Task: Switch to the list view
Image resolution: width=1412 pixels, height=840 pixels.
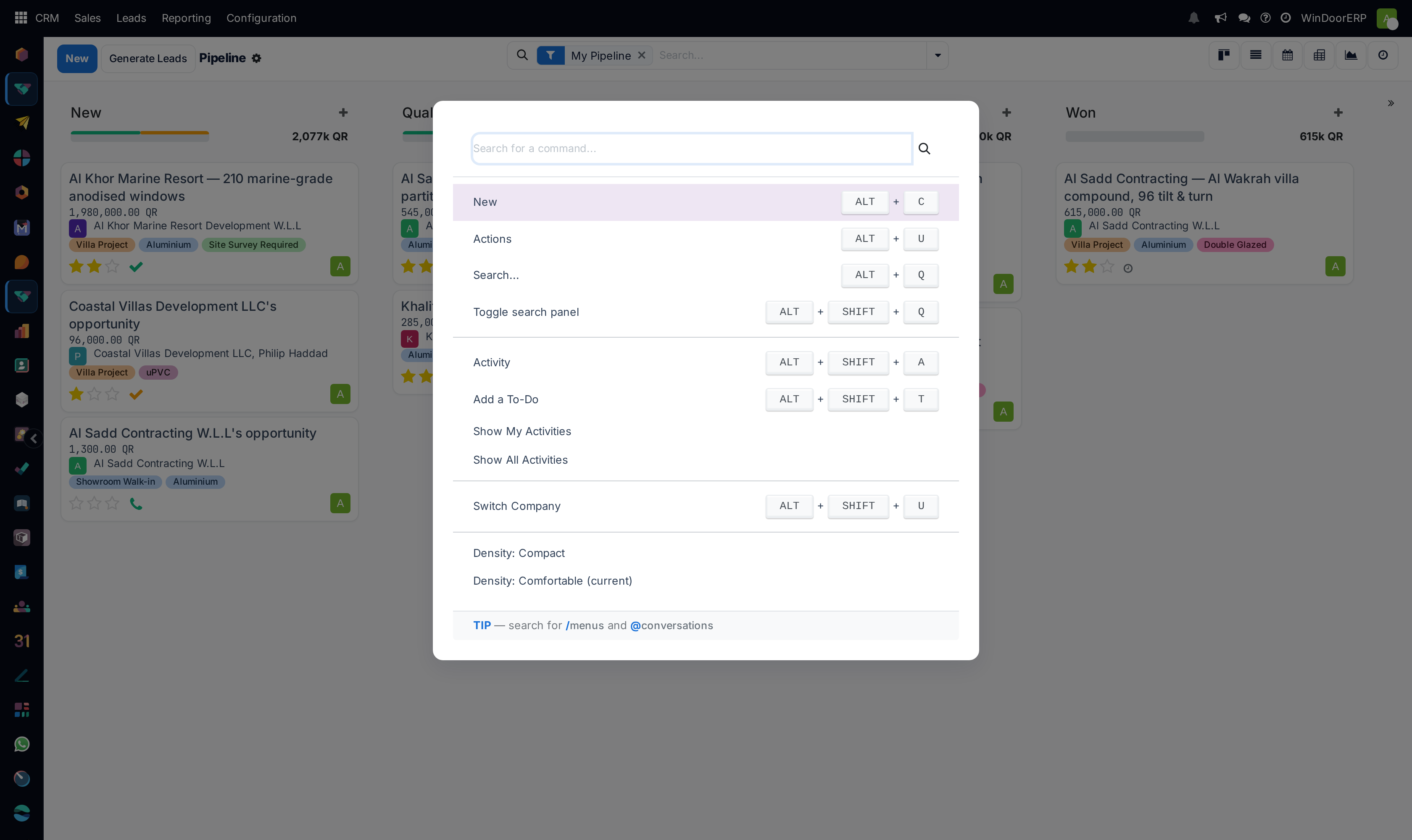Action: coord(1256,55)
